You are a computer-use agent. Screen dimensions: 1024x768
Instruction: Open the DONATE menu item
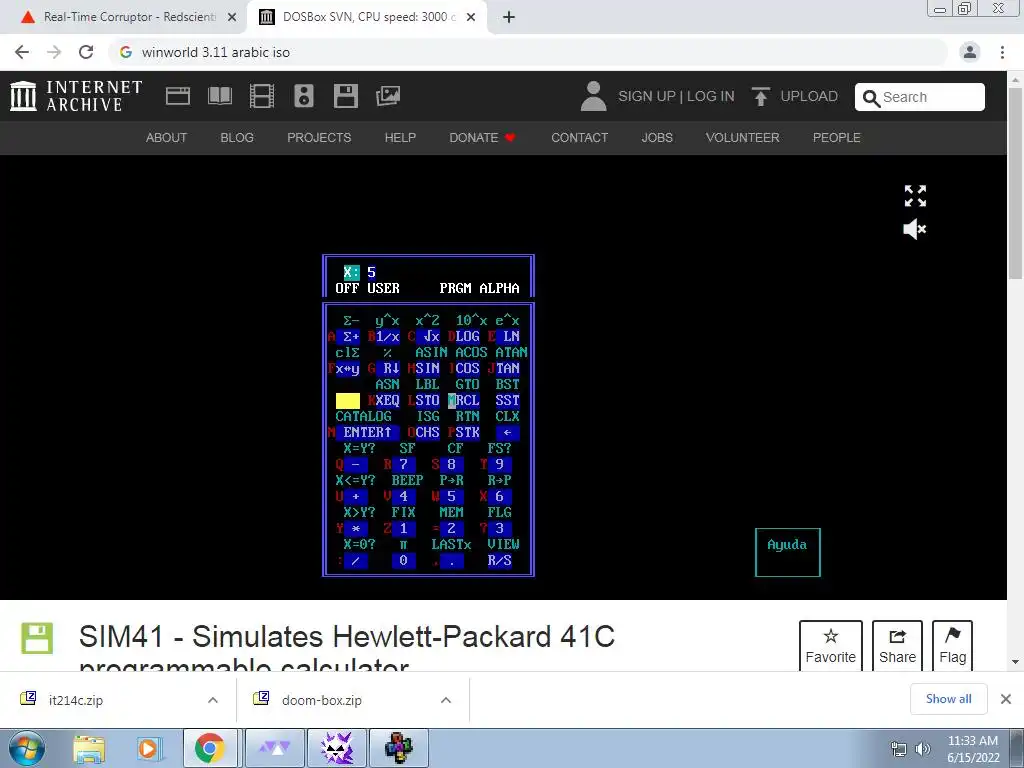click(482, 138)
